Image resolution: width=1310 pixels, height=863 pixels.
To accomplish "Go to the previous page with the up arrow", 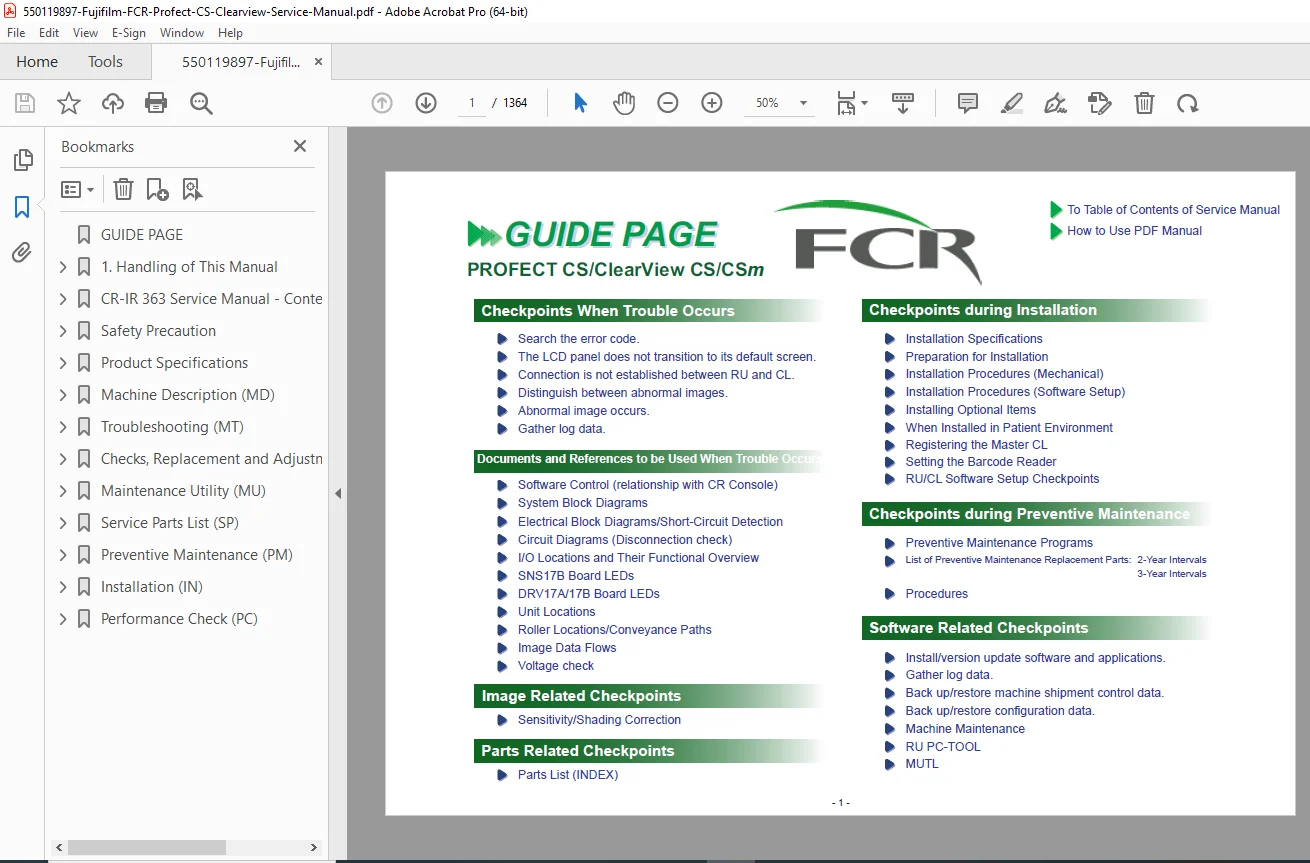I will coord(382,103).
